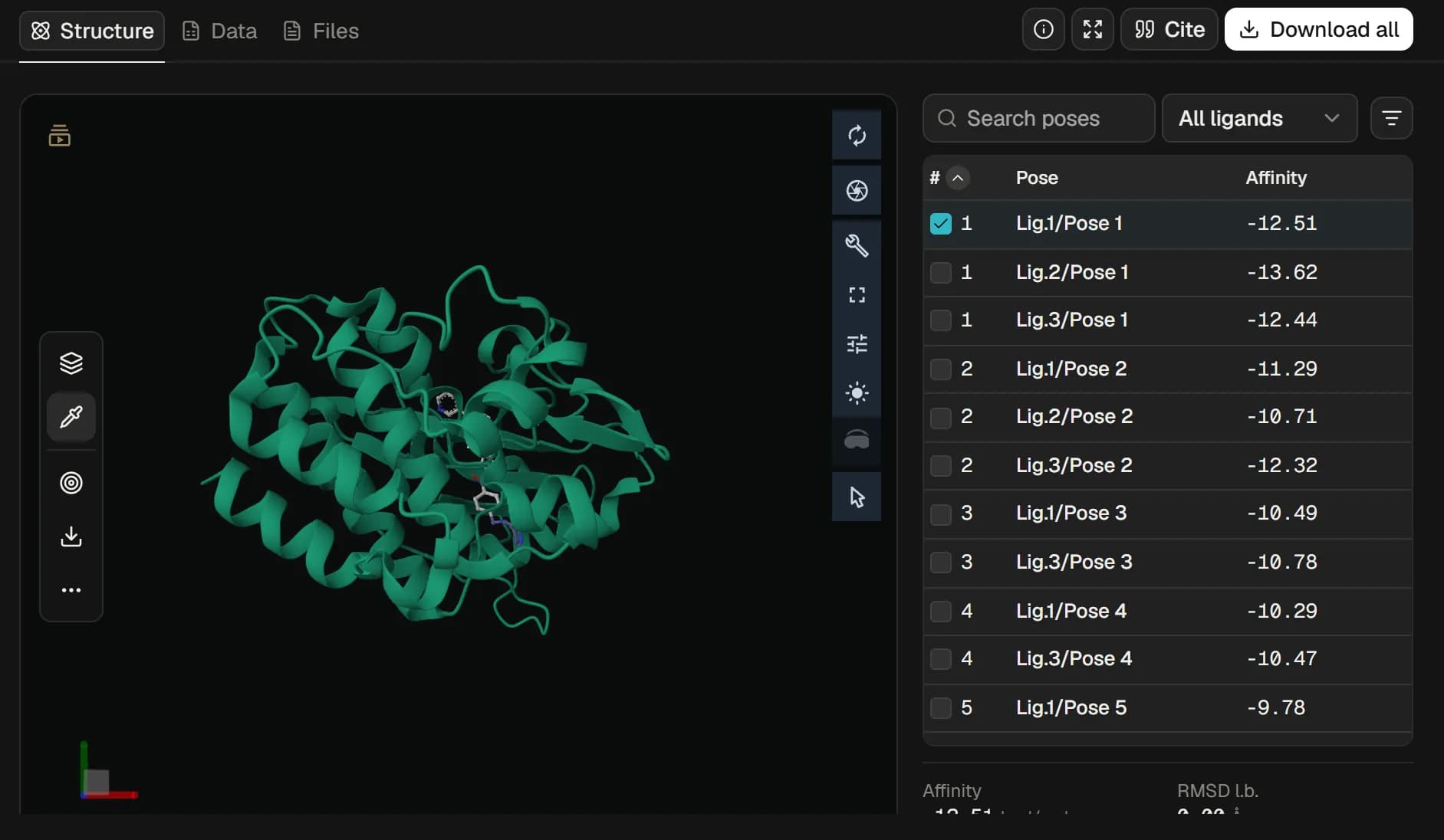Image resolution: width=1444 pixels, height=840 pixels.
Task: Switch to the Data tab
Action: pos(219,31)
